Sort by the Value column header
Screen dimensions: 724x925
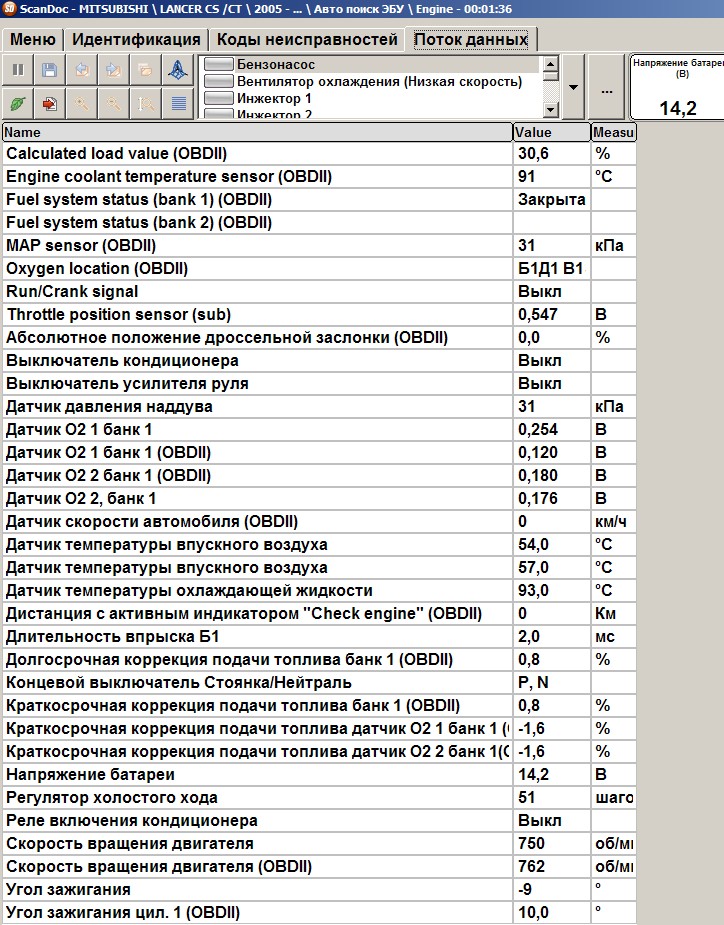[552, 132]
